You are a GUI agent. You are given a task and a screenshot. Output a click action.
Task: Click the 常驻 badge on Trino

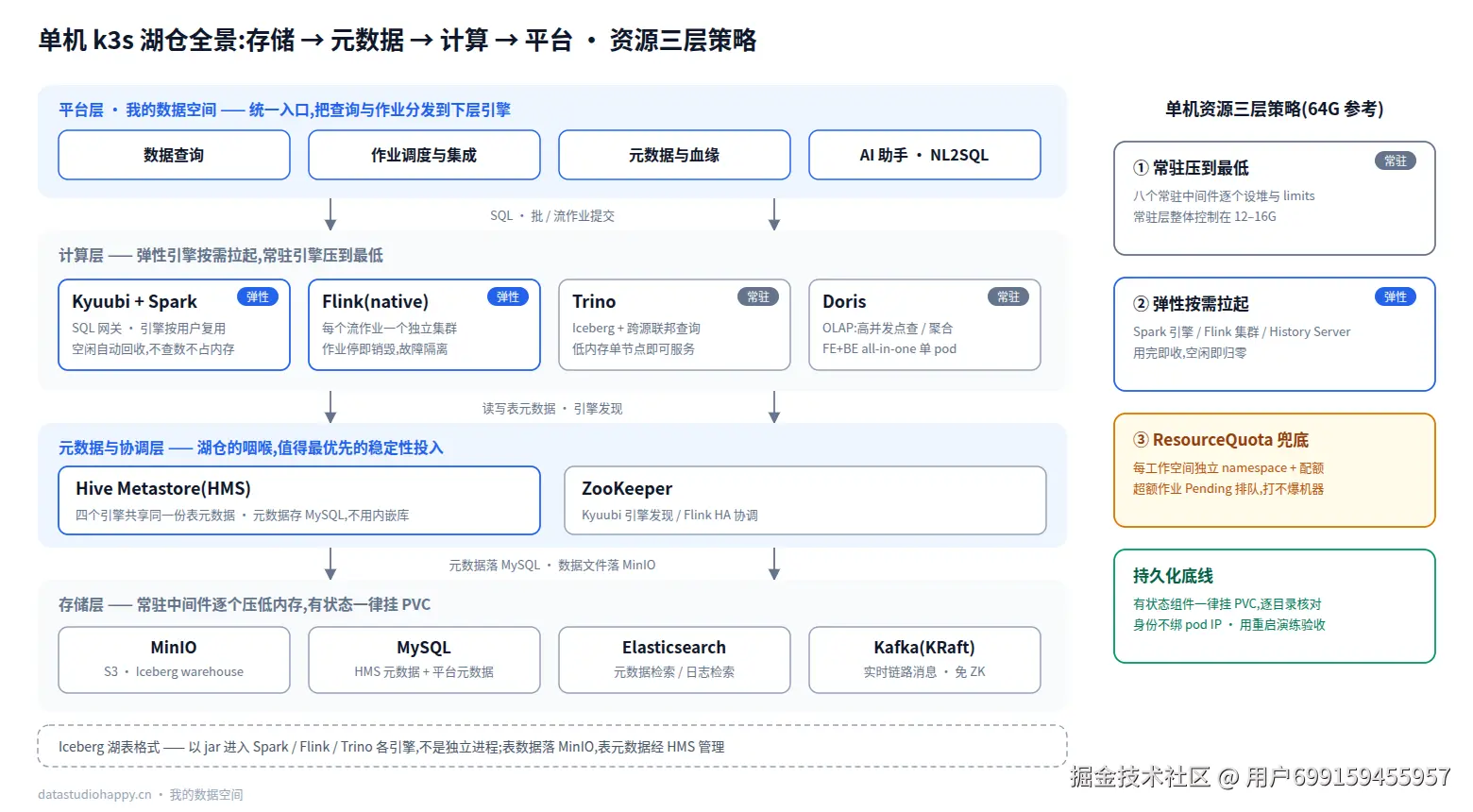point(758,296)
